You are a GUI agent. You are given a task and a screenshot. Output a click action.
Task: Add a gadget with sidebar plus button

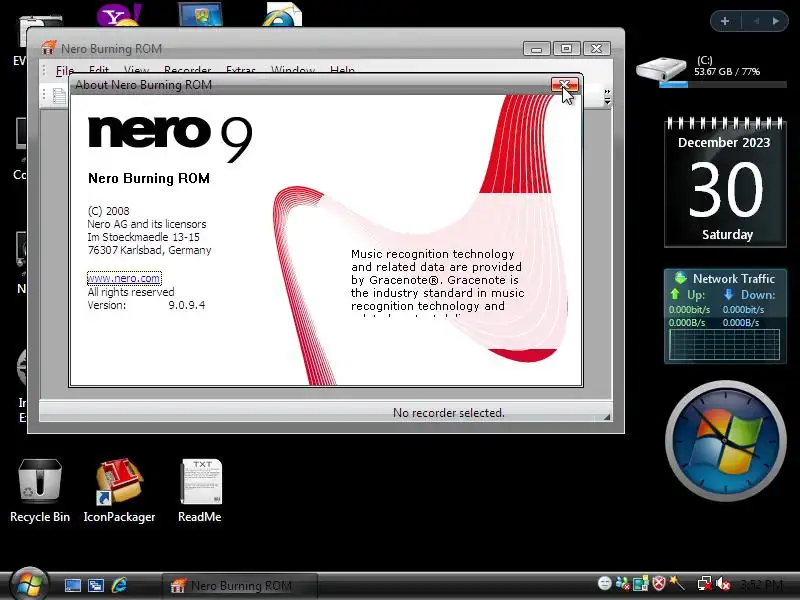[x=725, y=21]
